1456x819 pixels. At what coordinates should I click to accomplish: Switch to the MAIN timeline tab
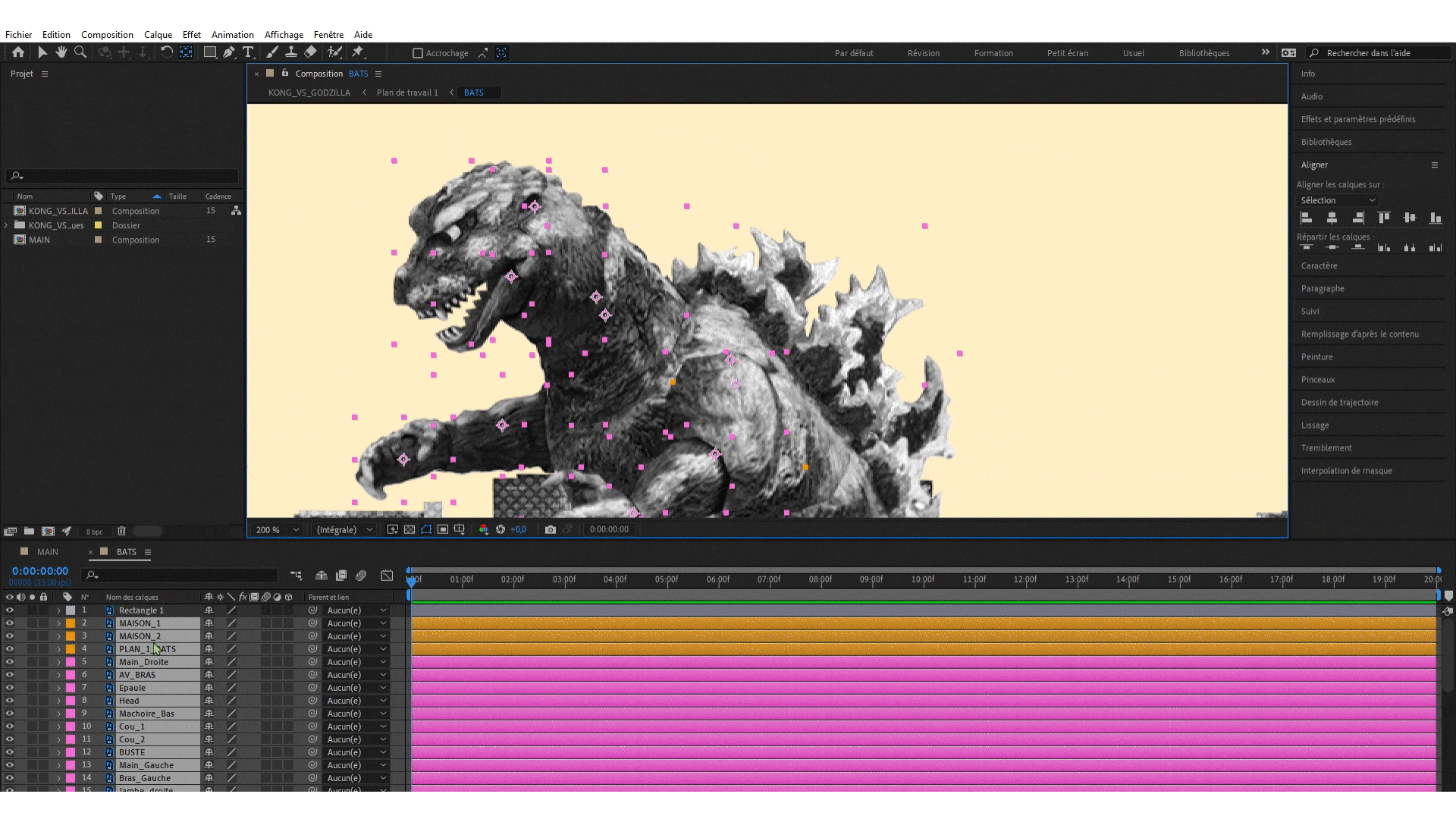pyautogui.click(x=47, y=552)
